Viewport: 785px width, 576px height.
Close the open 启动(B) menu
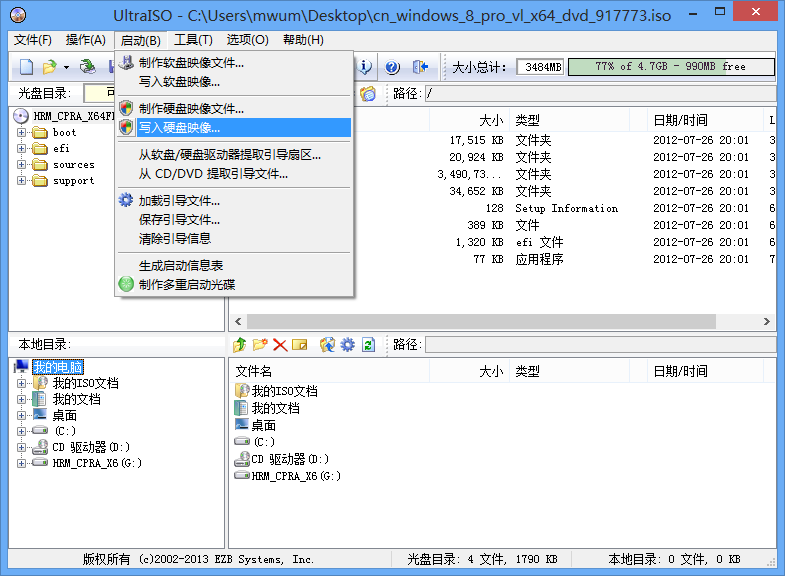pyautogui.click(x=141, y=41)
